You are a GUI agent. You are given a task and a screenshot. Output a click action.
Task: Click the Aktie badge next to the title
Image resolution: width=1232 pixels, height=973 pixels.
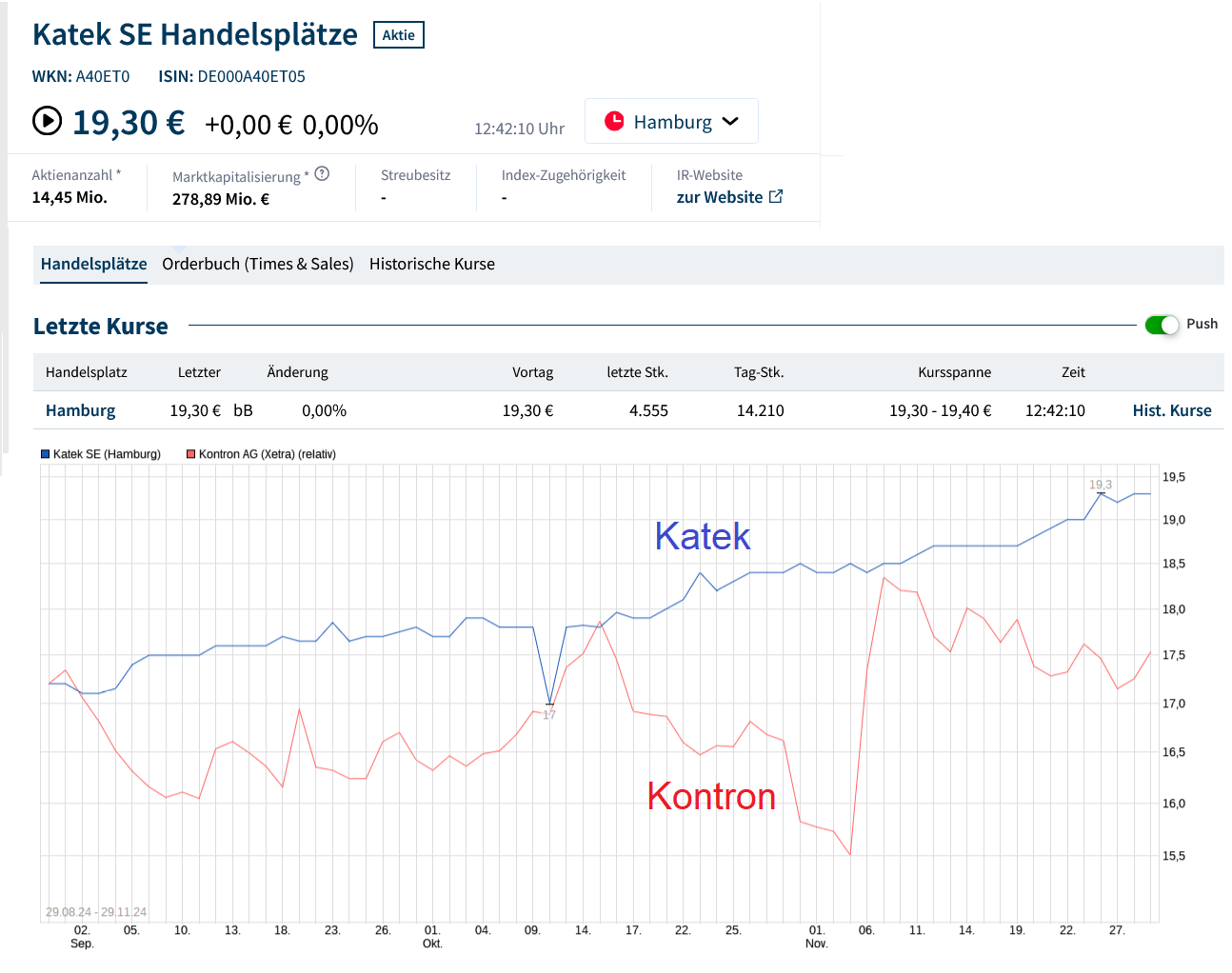click(398, 34)
